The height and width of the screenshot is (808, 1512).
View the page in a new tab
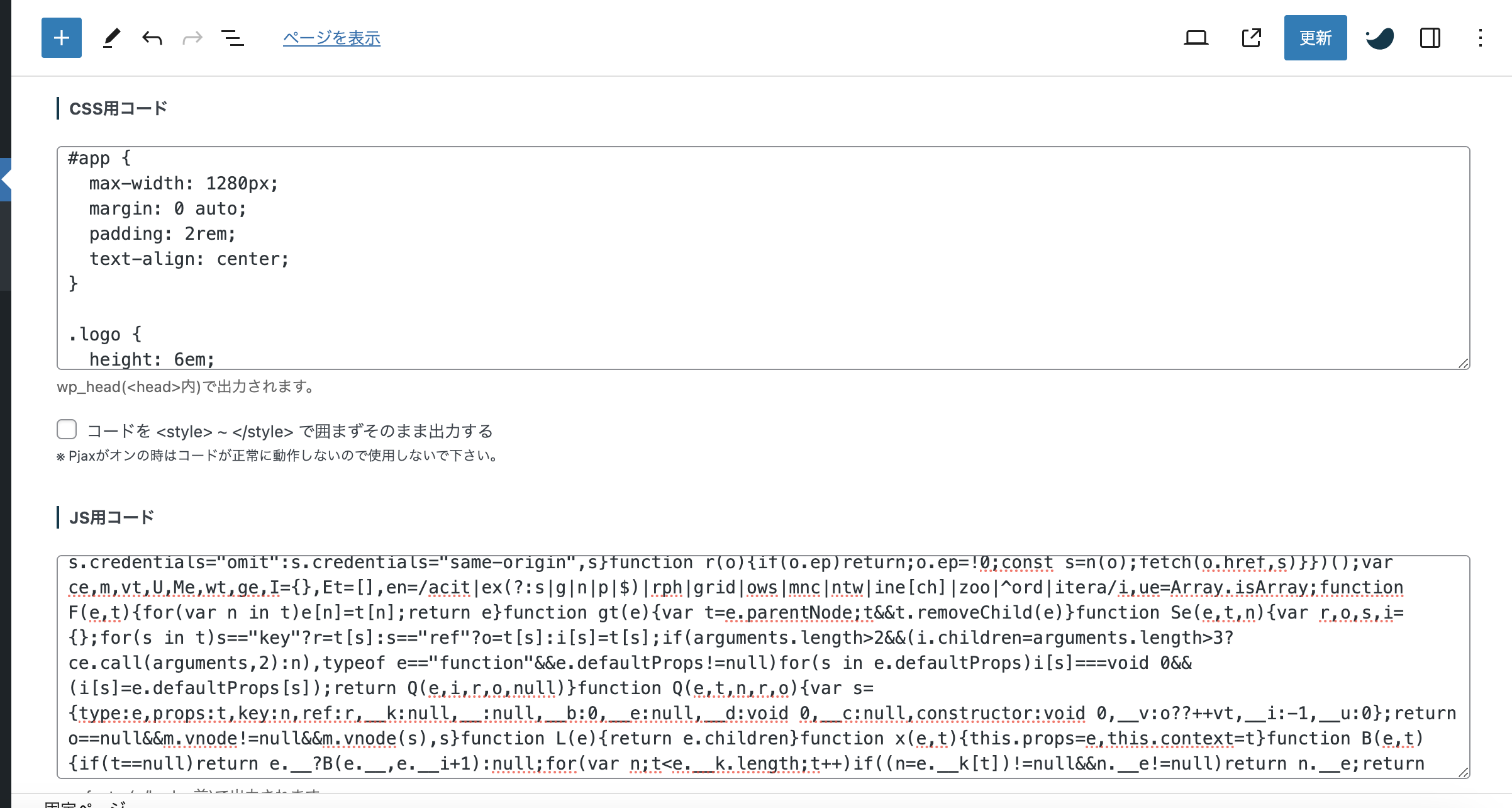[1252, 38]
